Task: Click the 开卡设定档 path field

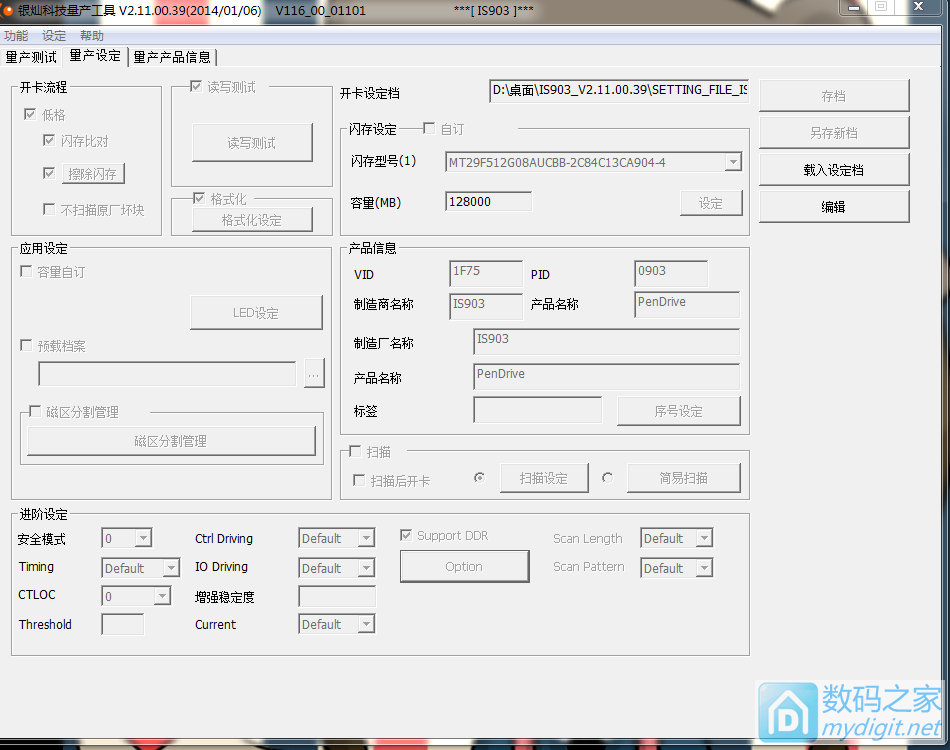Action: (x=619, y=90)
